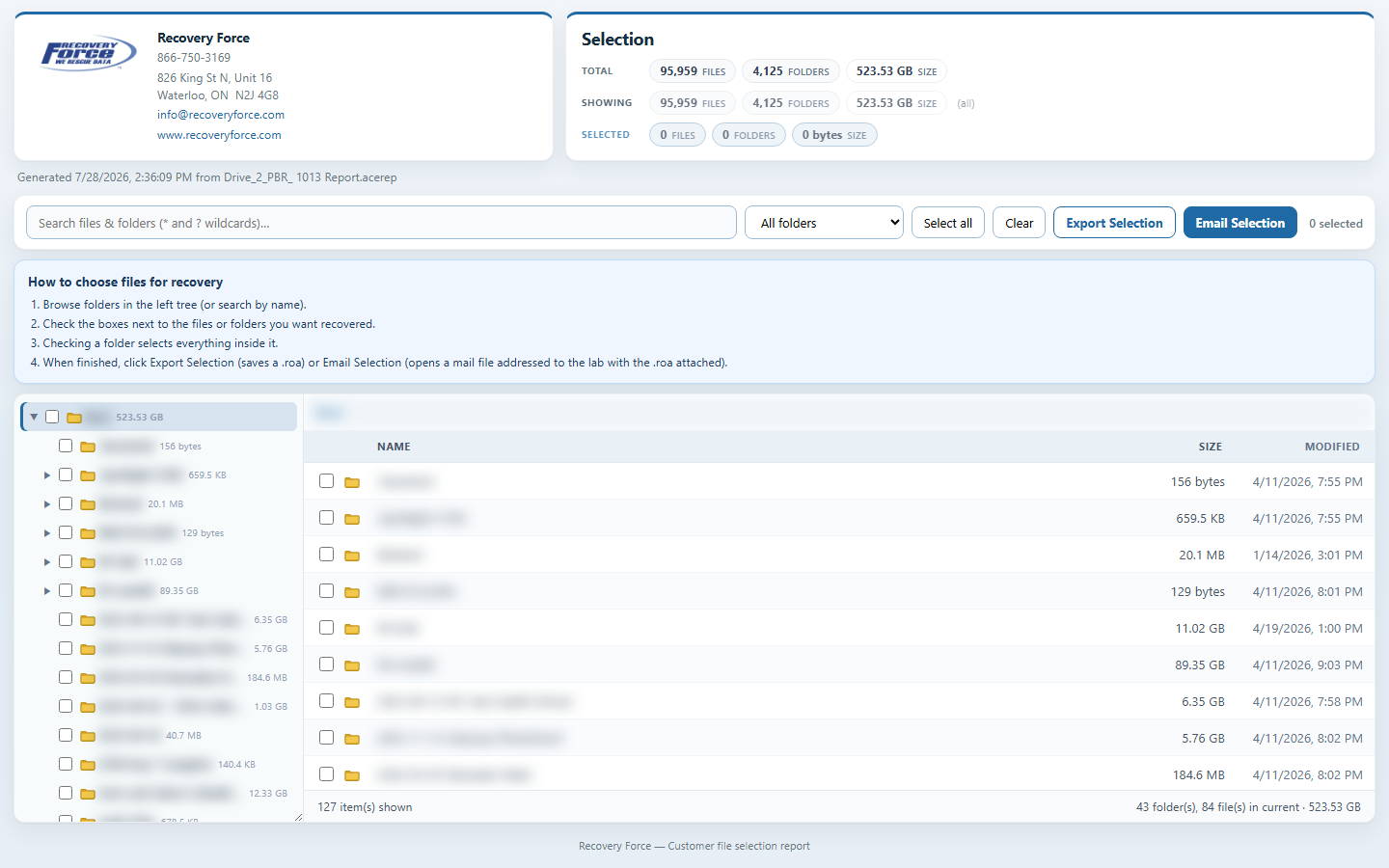Expand the 20.1 MB folder in the tree
This screenshot has width=1389, height=868.
47,504
